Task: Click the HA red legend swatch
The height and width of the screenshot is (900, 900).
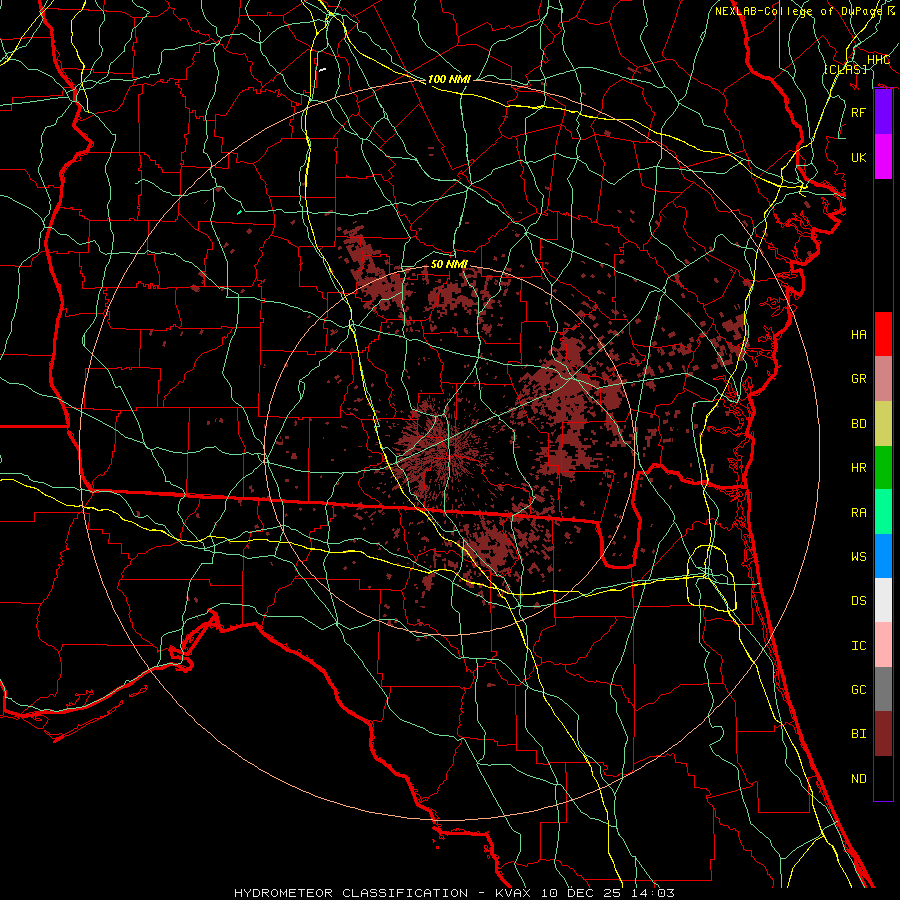Action: click(x=883, y=334)
